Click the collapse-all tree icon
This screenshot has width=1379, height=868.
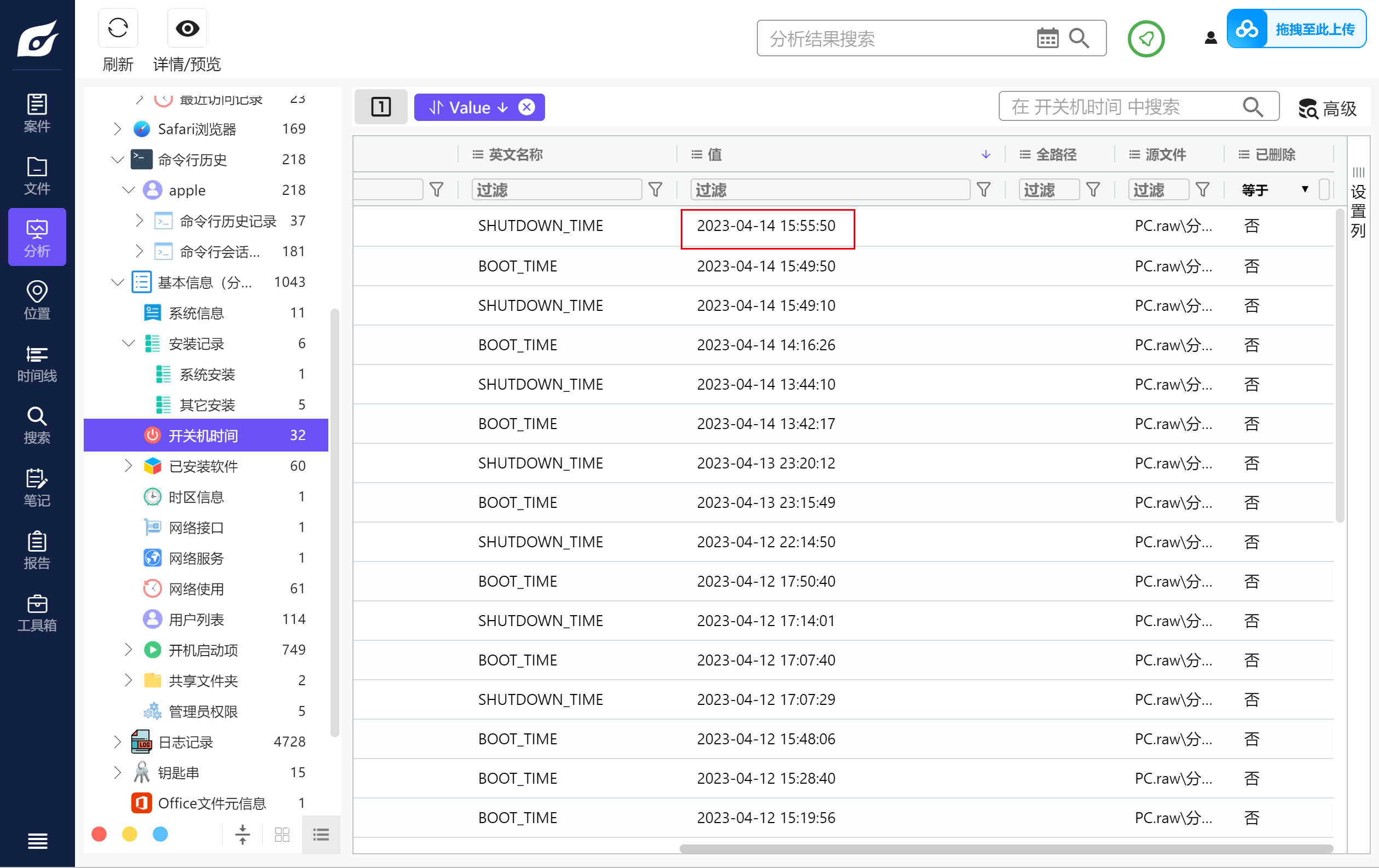pyautogui.click(x=243, y=834)
